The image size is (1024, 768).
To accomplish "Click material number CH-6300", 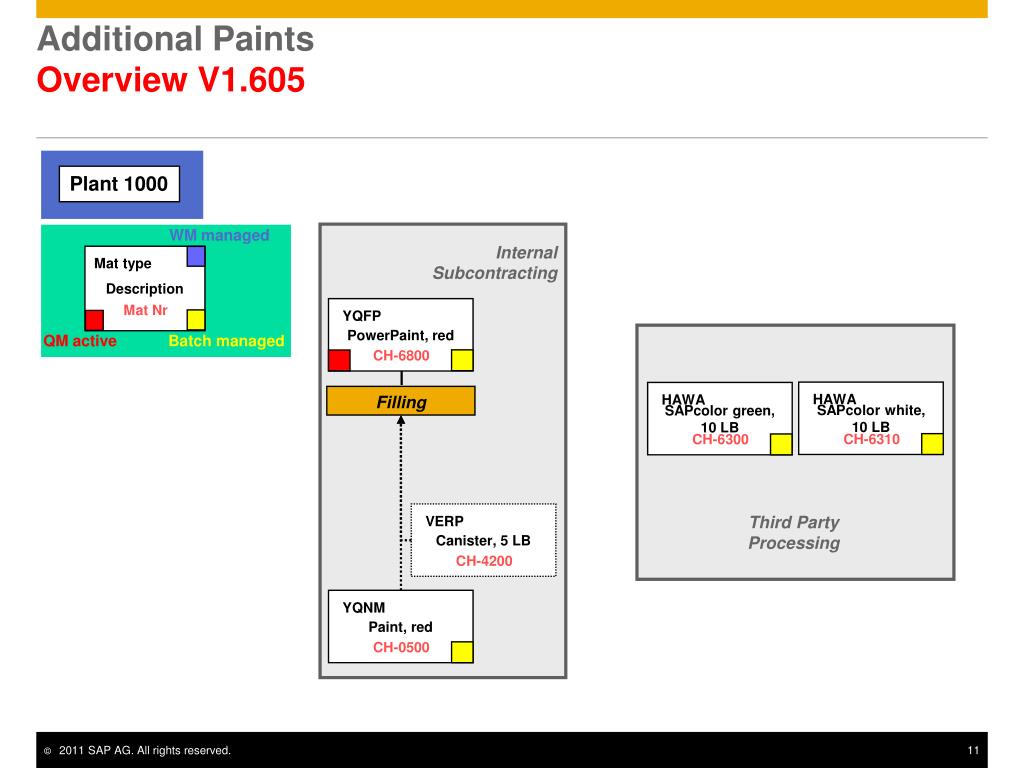I will tap(720, 440).
